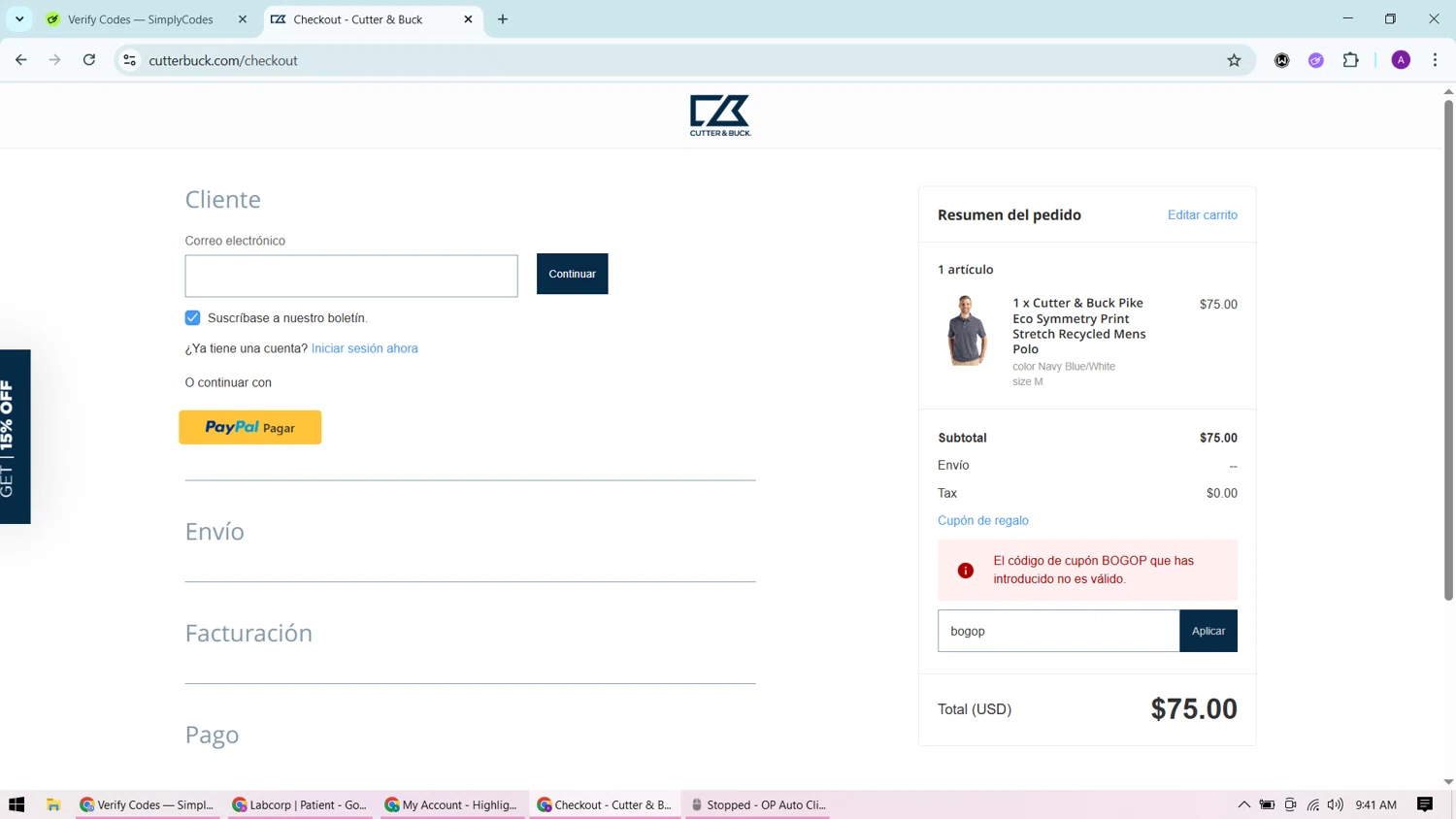Open the network Wi-Fi tray icon
This screenshot has width=1456, height=819.
(1313, 804)
